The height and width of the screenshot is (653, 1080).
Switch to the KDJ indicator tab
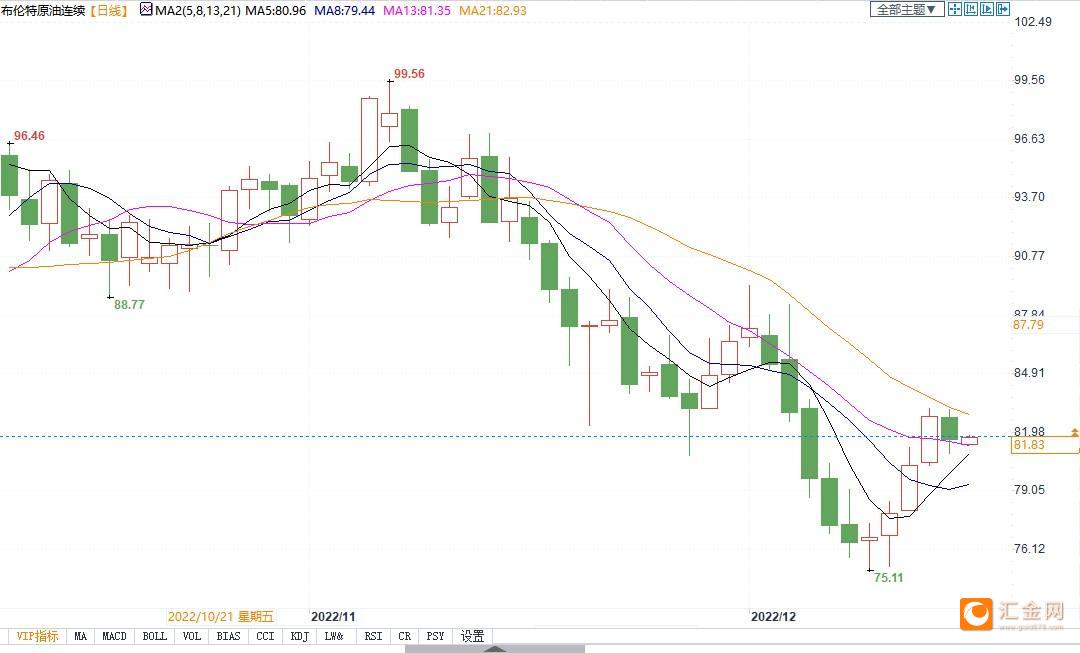(x=300, y=636)
